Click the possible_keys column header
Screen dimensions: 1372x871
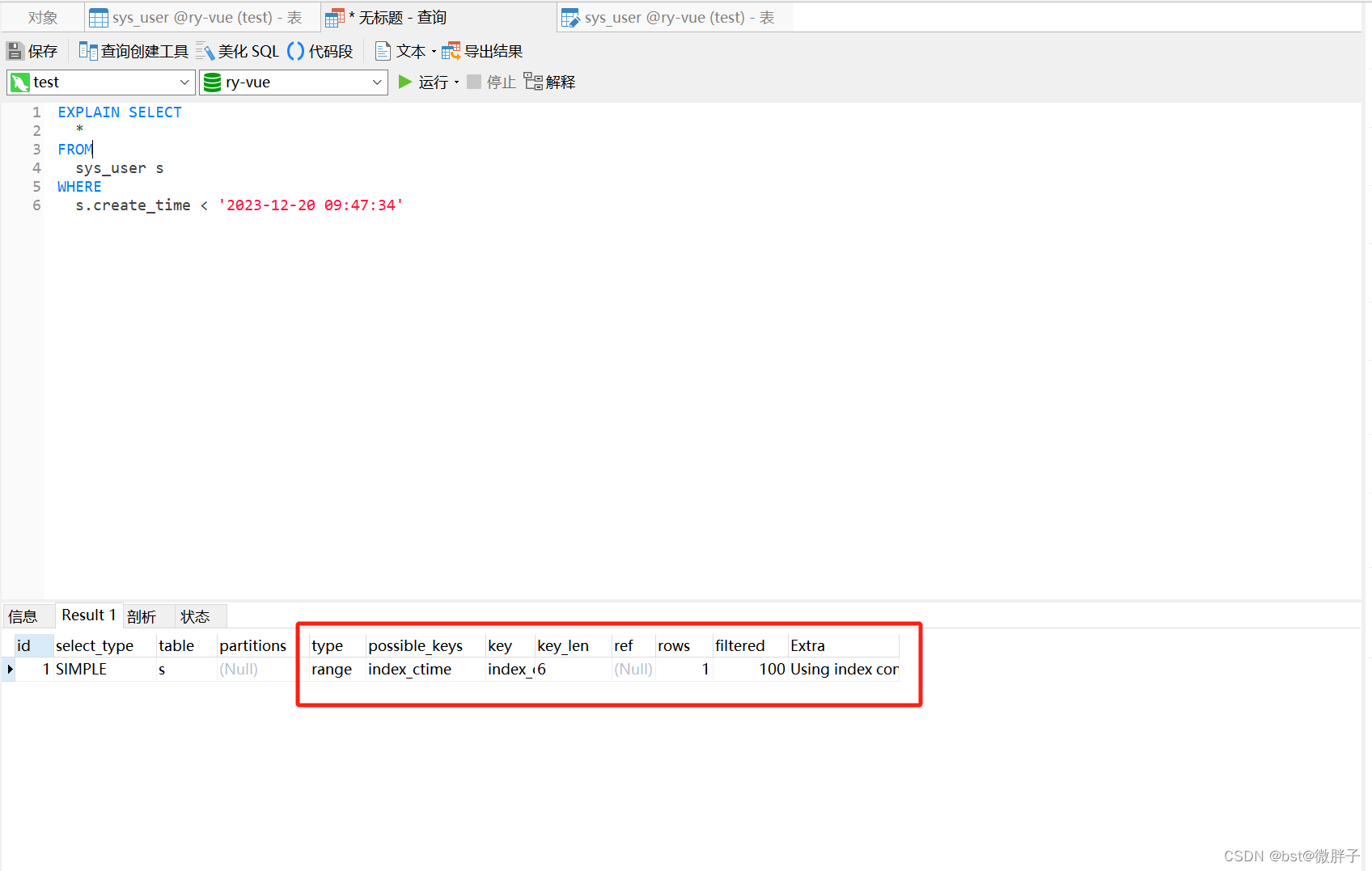click(x=426, y=645)
